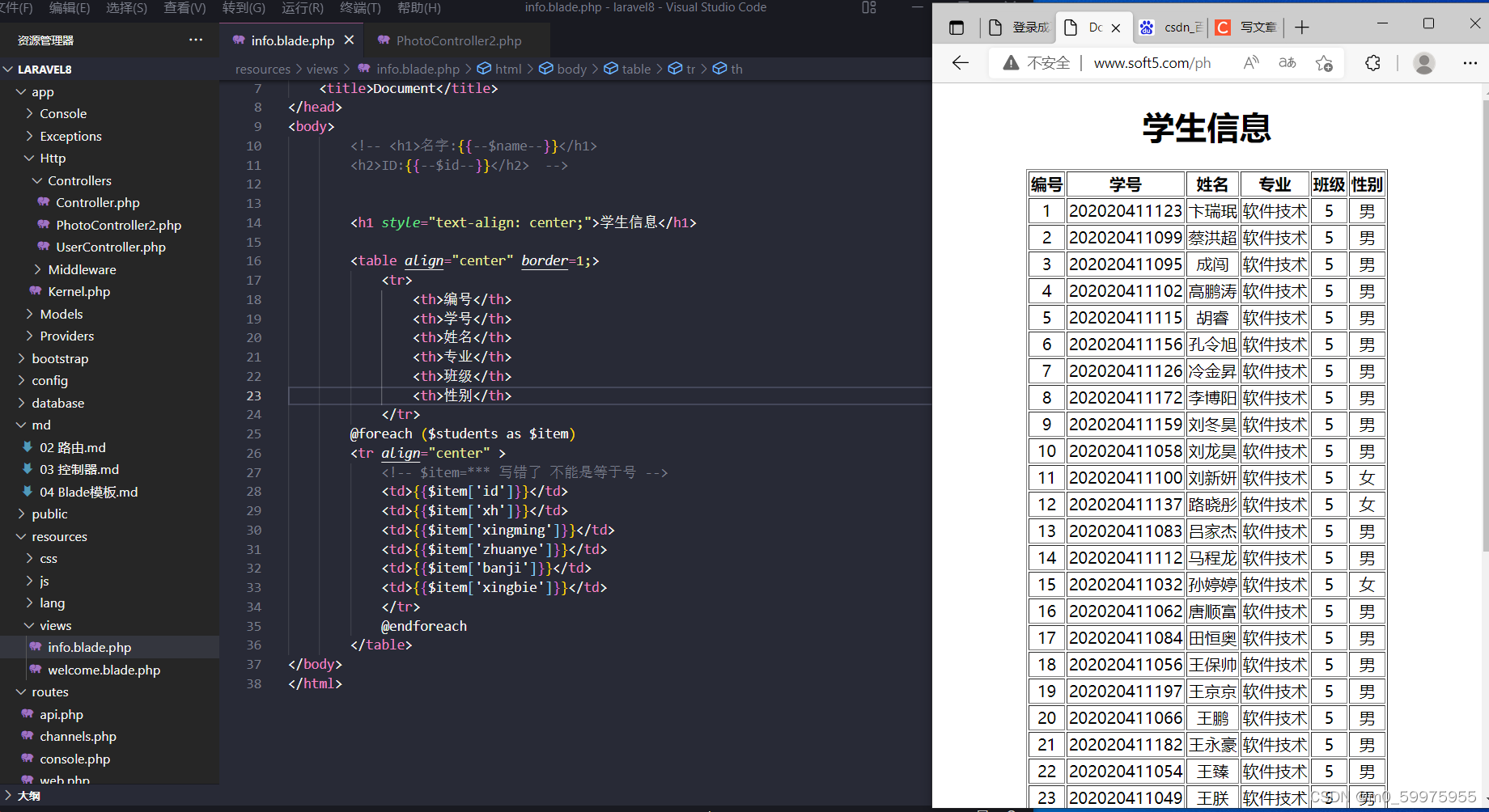The height and width of the screenshot is (812, 1489).
Task: Open the 查看(V) menu
Action: (x=185, y=7)
